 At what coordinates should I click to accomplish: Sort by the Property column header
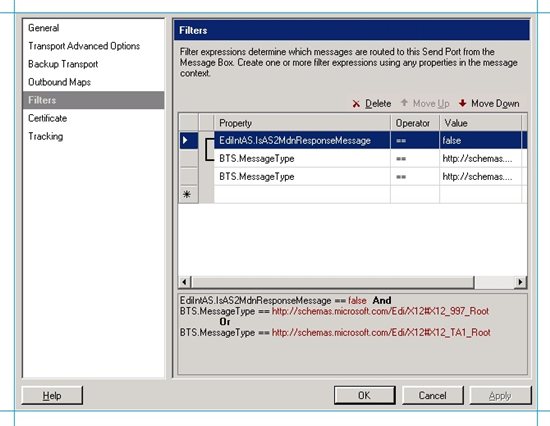[x=302, y=123]
